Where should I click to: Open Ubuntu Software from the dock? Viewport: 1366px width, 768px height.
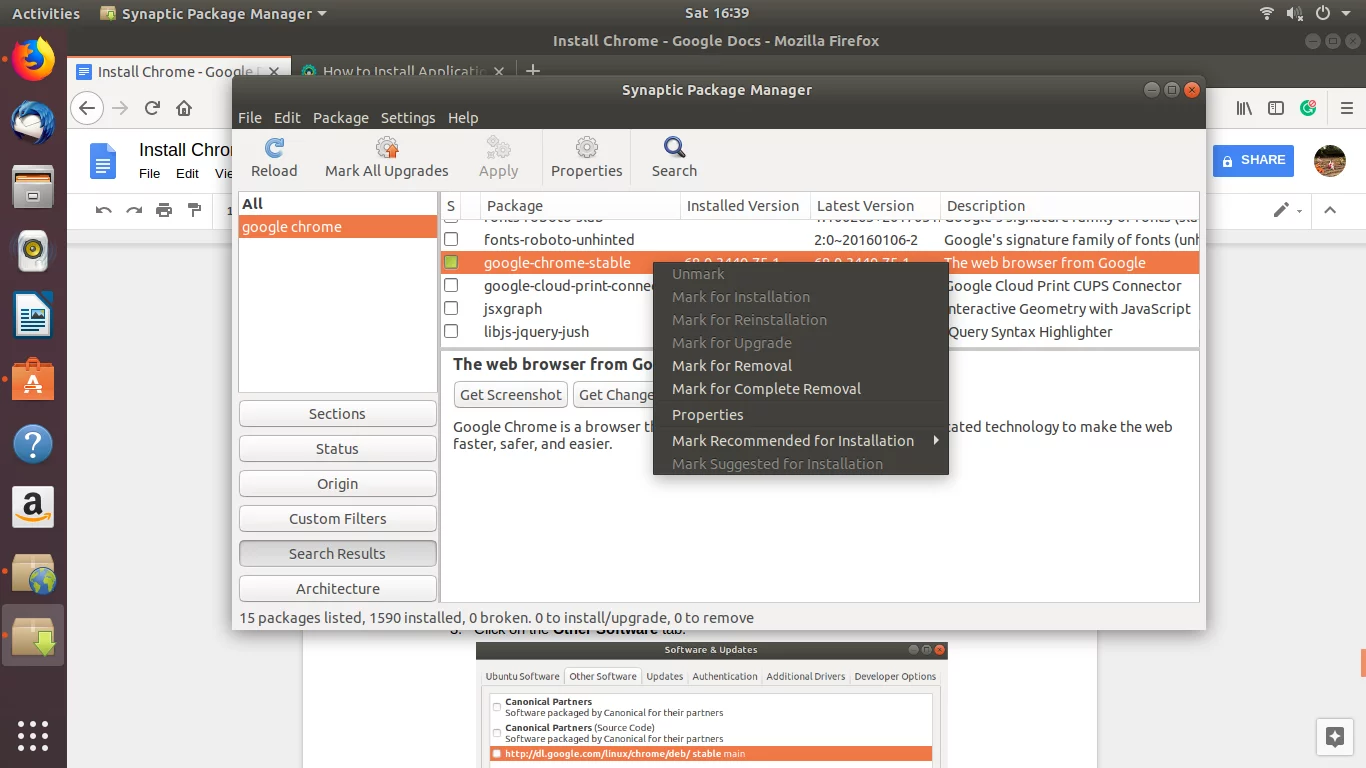pyautogui.click(x=33, y=380)
